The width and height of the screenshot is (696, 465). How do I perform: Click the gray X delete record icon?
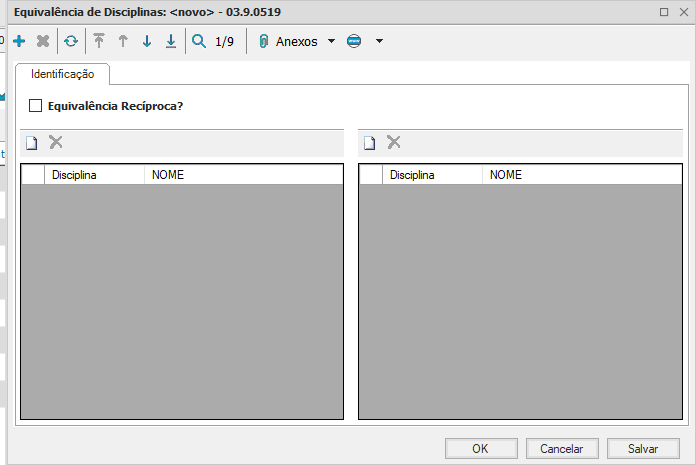tap(43, 42)
